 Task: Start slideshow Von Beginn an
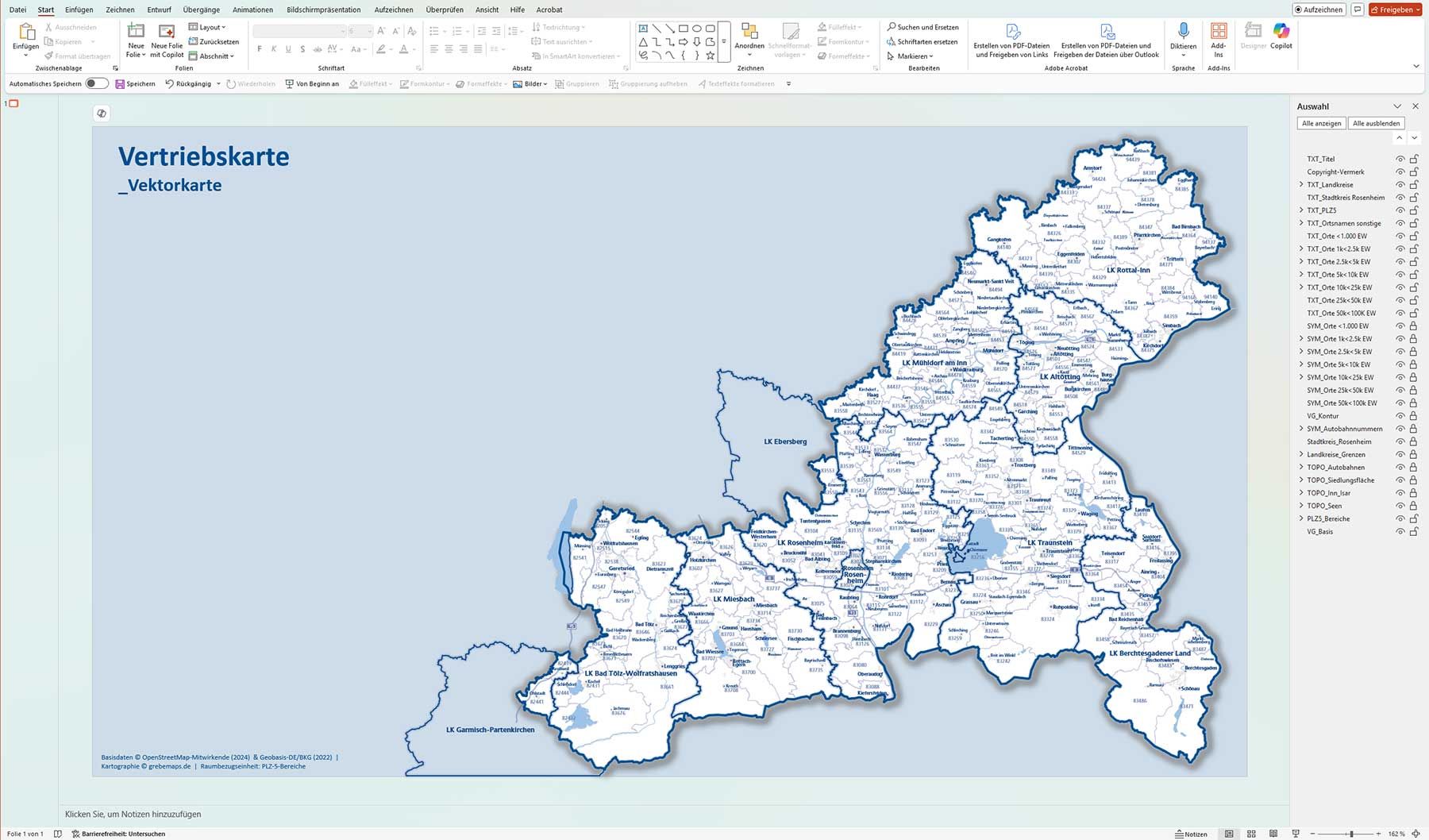pos(312,83)
